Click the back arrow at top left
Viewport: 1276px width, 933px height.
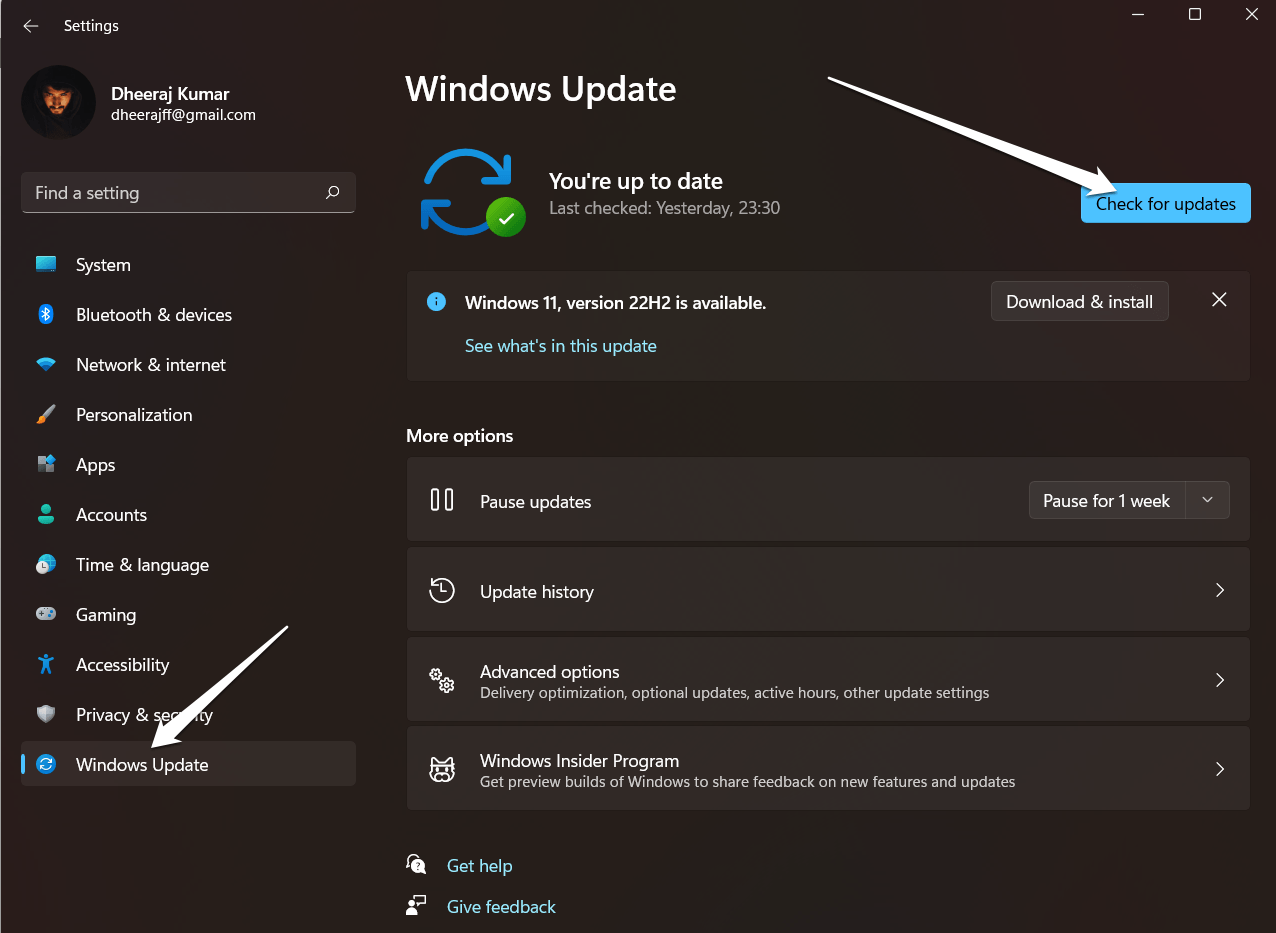coord(30,25)
